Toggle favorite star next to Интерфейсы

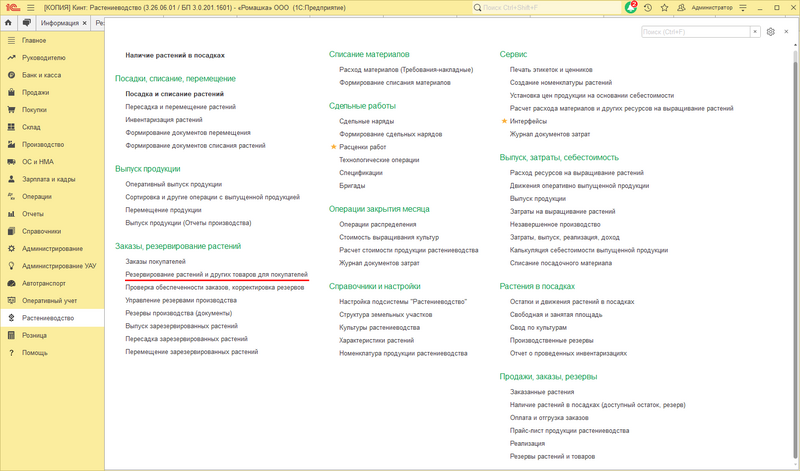[x=504, y=121]
